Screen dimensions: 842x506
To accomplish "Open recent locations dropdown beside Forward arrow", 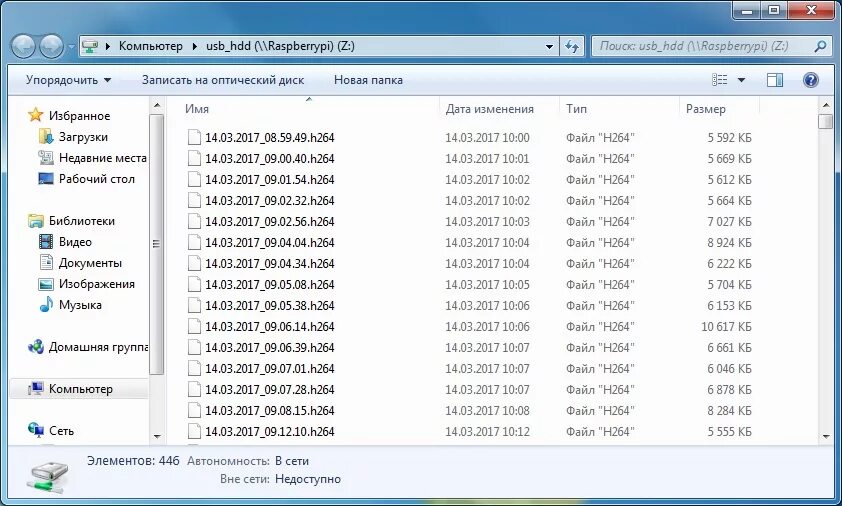I will click(71, 47).
